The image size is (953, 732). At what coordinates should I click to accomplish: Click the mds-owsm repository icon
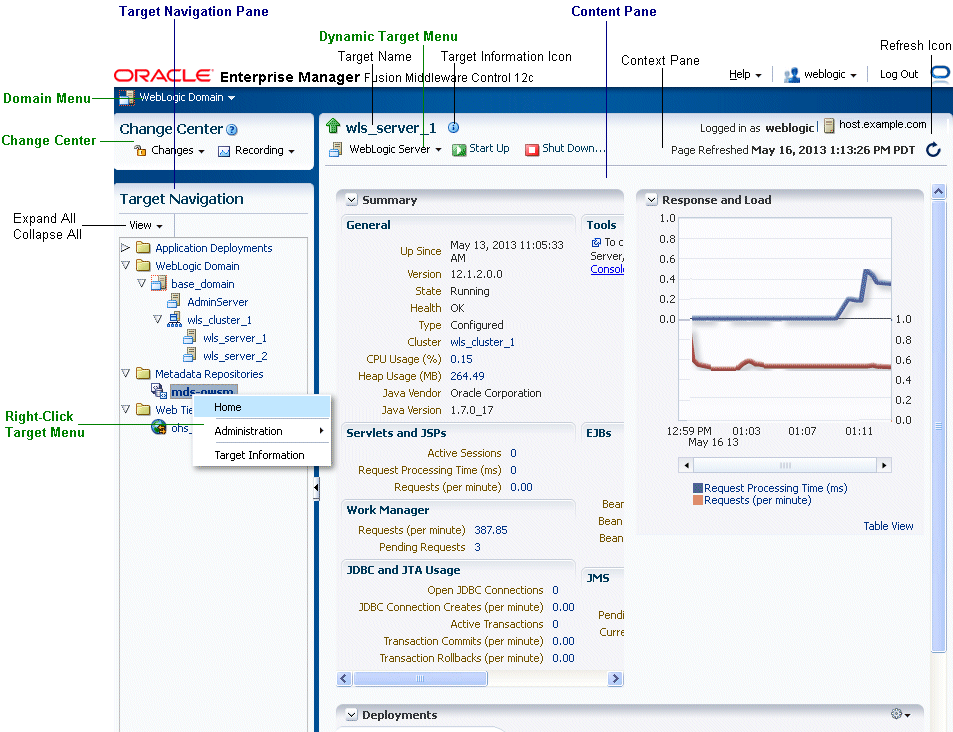pyautogui.click(x=159, y=391)
